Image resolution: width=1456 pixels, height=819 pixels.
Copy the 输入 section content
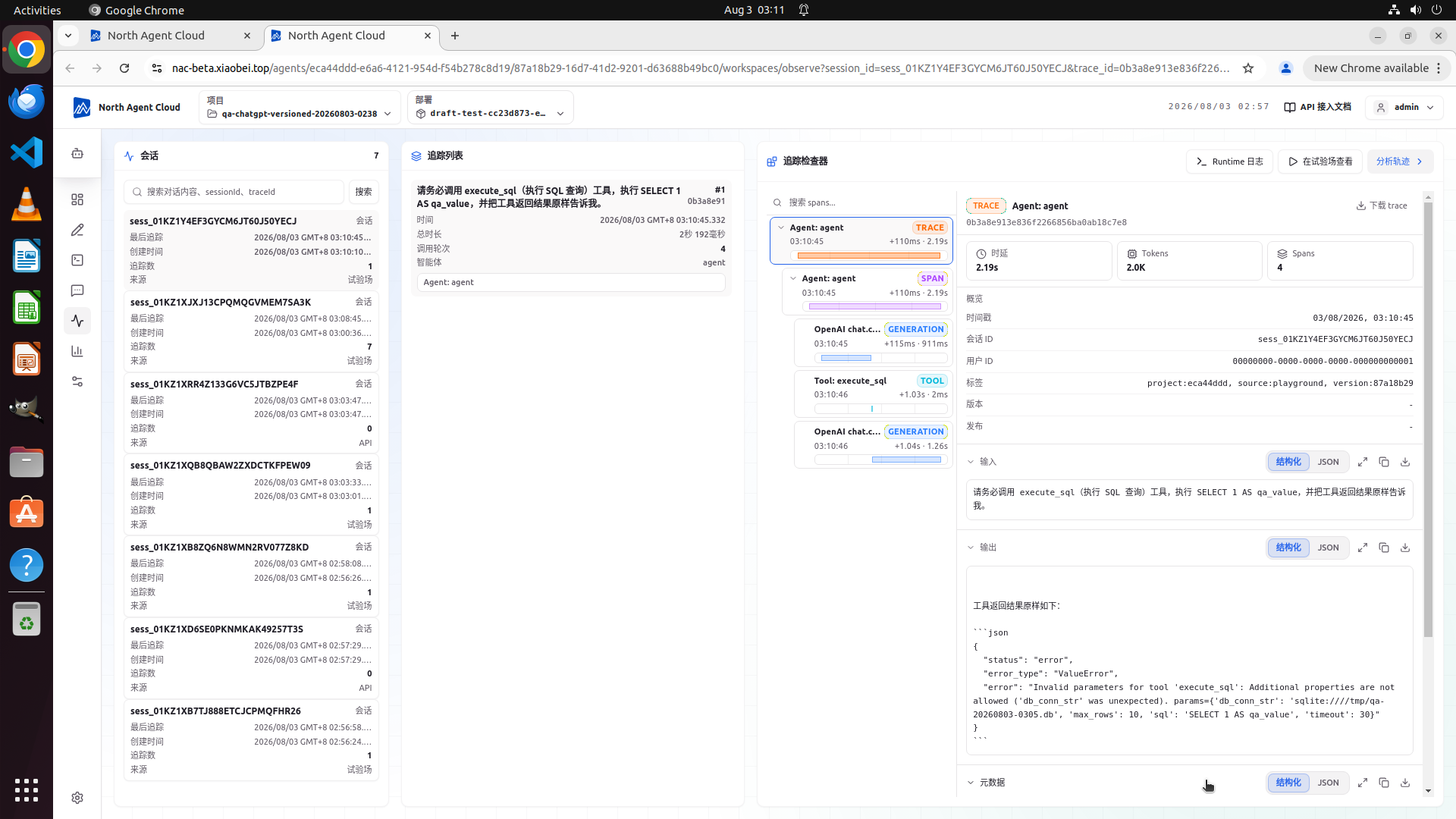coord(1384,462)
